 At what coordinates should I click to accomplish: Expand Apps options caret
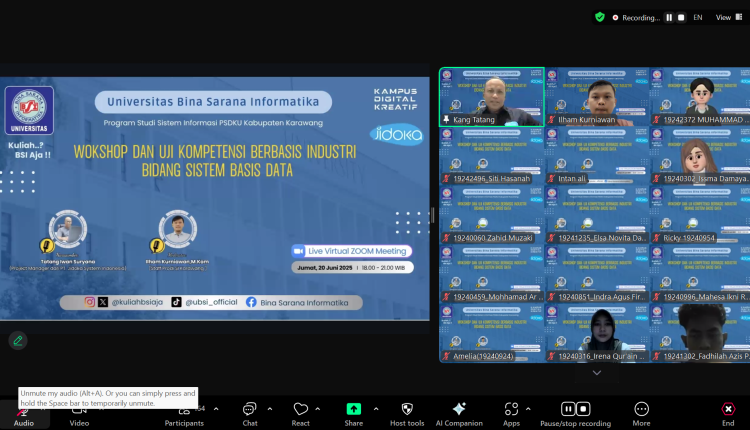[x=528, y=409]
